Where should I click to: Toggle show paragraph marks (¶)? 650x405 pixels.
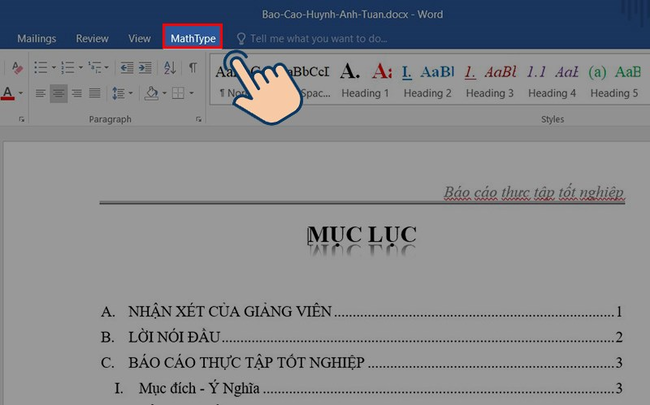click(x=193, y=68)
